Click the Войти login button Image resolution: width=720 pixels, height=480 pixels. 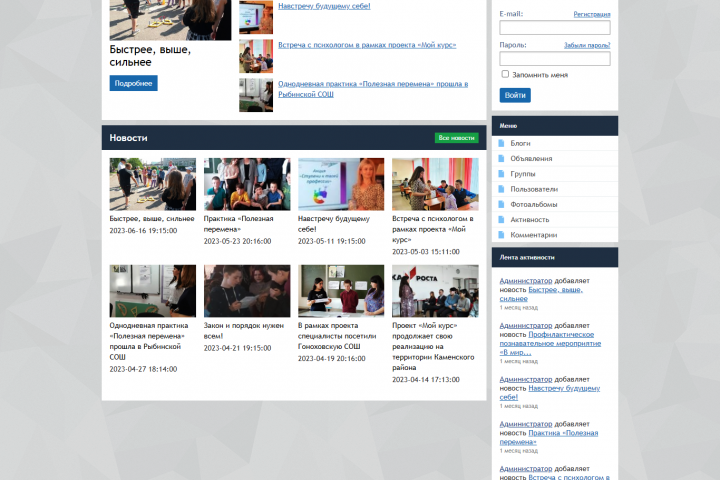pyautogui.click(x=515, y=95)
